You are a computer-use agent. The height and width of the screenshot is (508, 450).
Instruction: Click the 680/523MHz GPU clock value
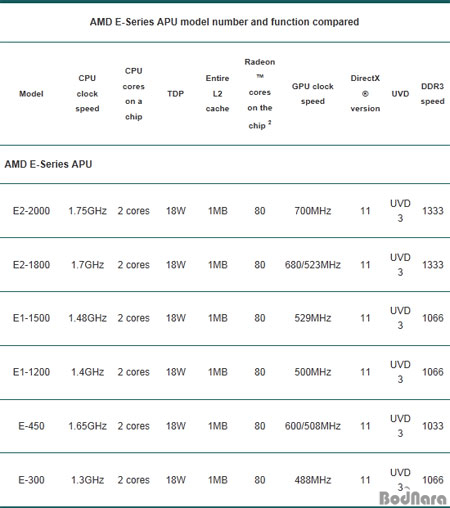click(x=313, y=265)
